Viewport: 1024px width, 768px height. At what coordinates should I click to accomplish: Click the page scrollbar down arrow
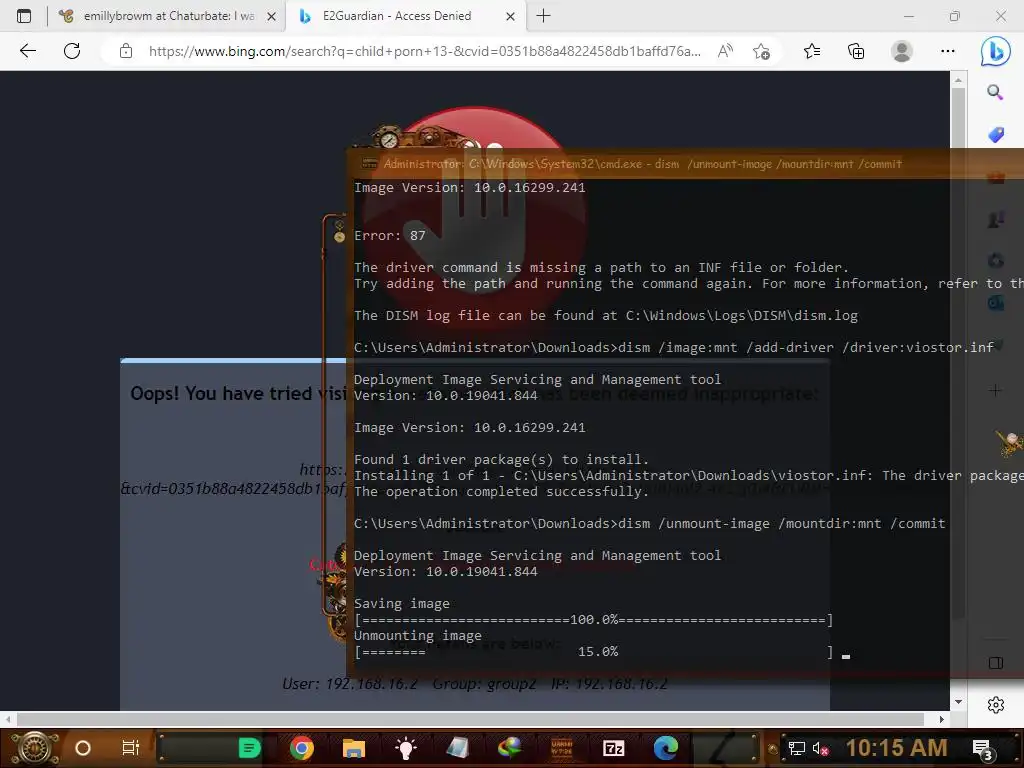(x=958, y=702)
